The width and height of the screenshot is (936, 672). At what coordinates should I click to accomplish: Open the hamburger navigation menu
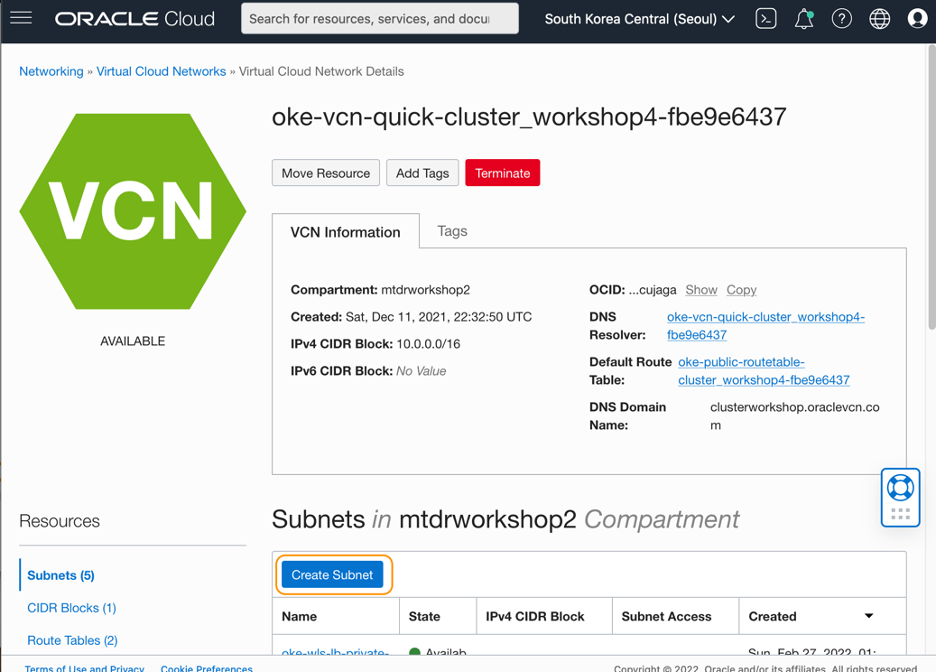point(21,18)
